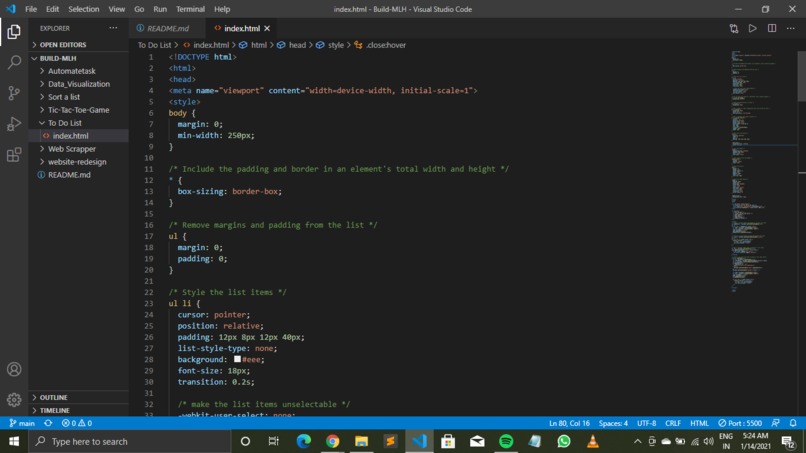Screen dimensions: 806x453
Task: Open changes compare icon in editor toolbar
Action: pyautogui.click(x=734, y=28)
